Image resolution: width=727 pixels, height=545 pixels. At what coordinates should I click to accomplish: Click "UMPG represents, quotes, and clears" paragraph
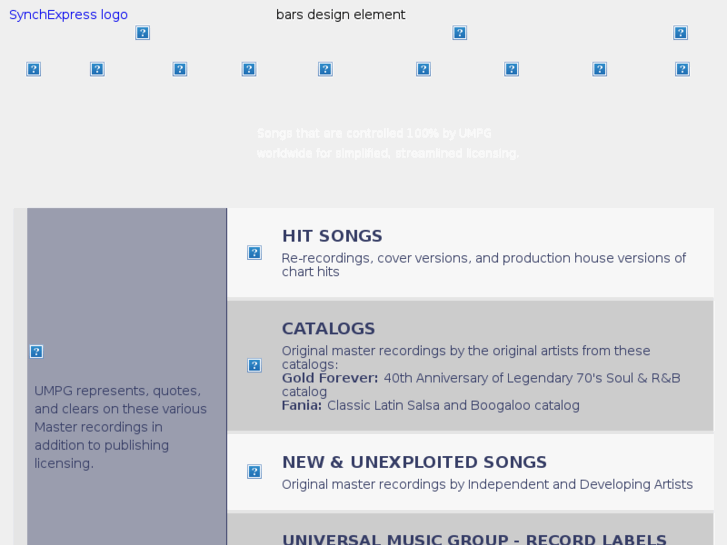tap(121, 427)
